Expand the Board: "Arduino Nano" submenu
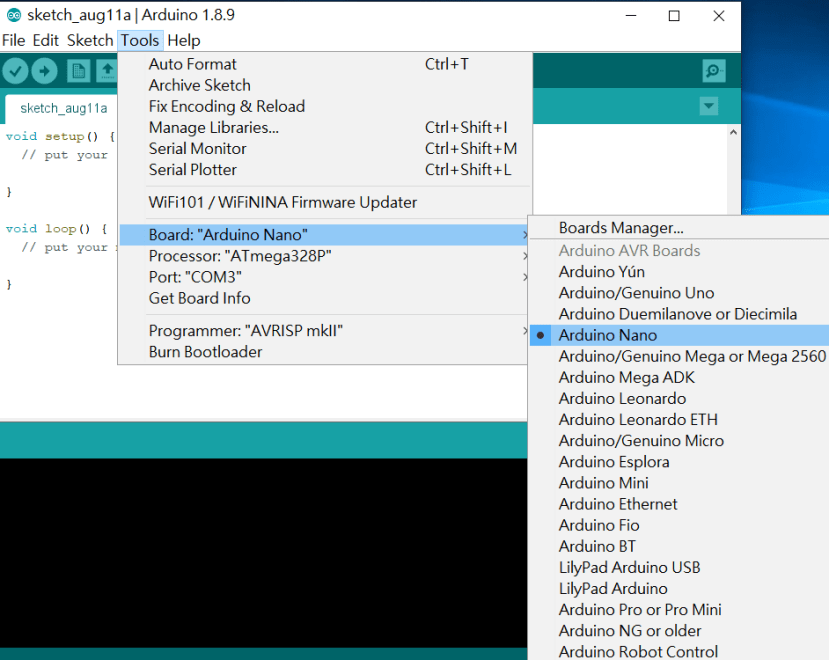The height and width of the screenshot is (660, 829). click(325, 235)
